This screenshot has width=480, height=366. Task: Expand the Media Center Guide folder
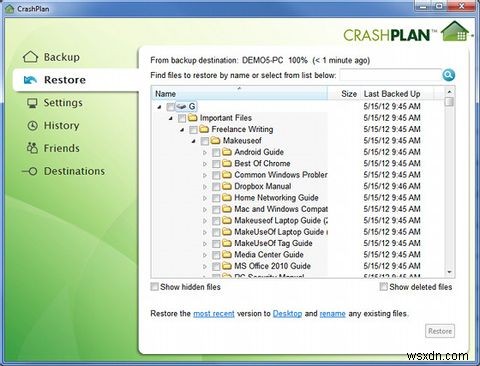205,255
